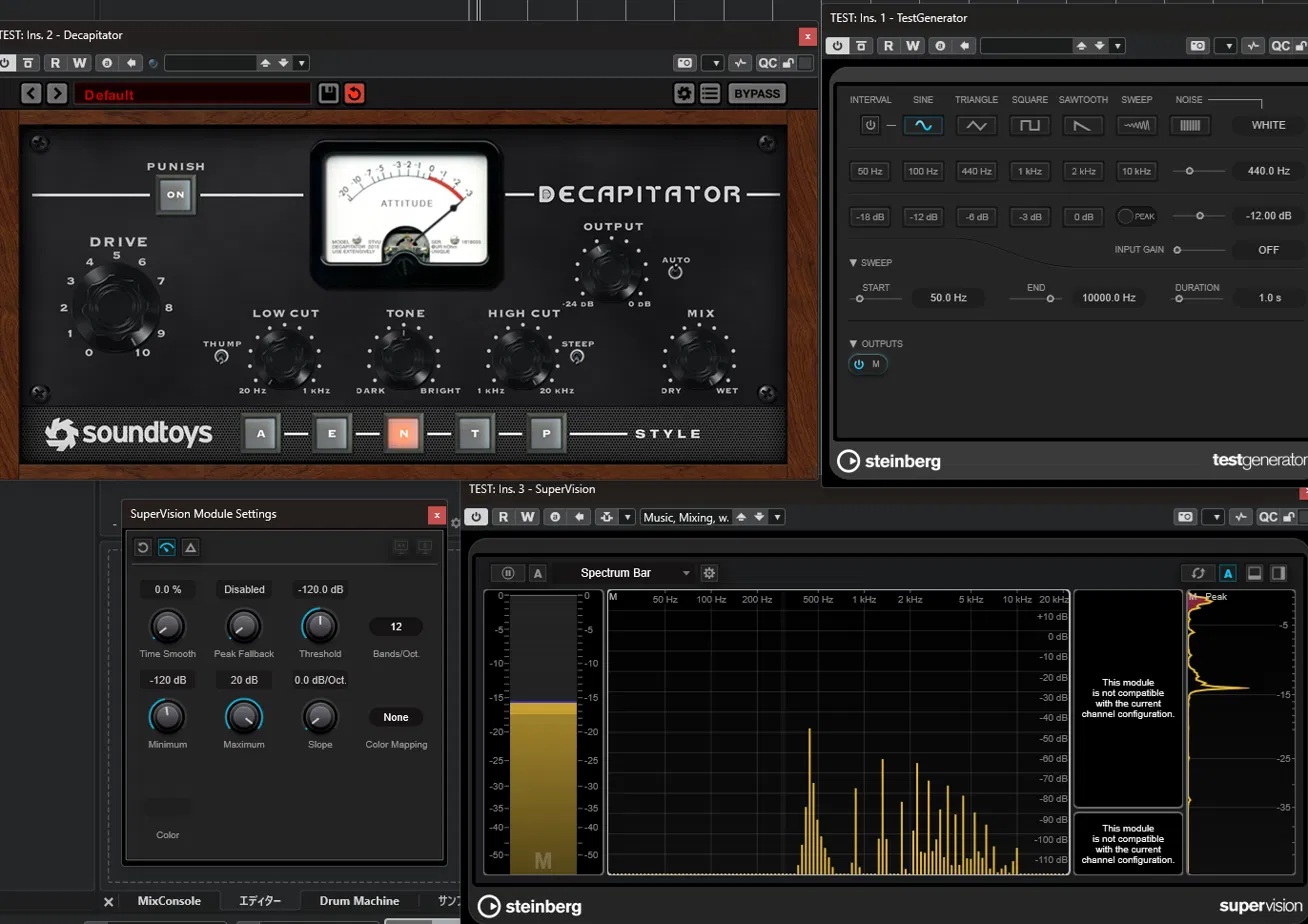
Task: Open Decapitator settings gear
Action: point(684,94)
